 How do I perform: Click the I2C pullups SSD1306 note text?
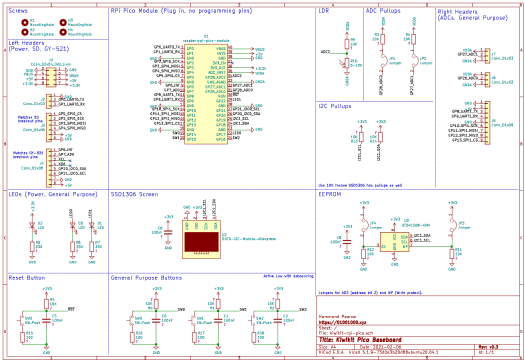360,185
